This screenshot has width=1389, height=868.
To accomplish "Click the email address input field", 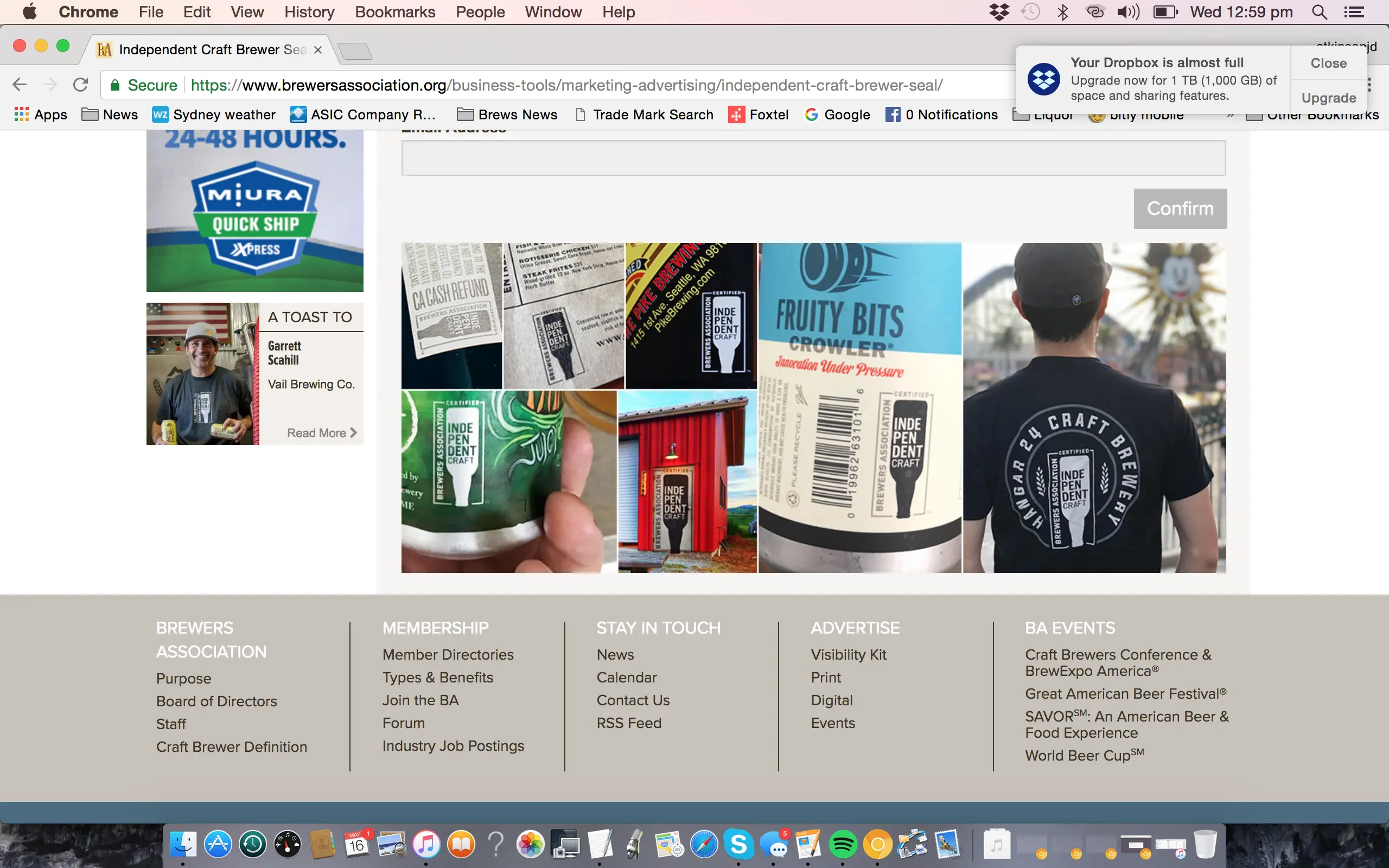I will tap(813, 158).
